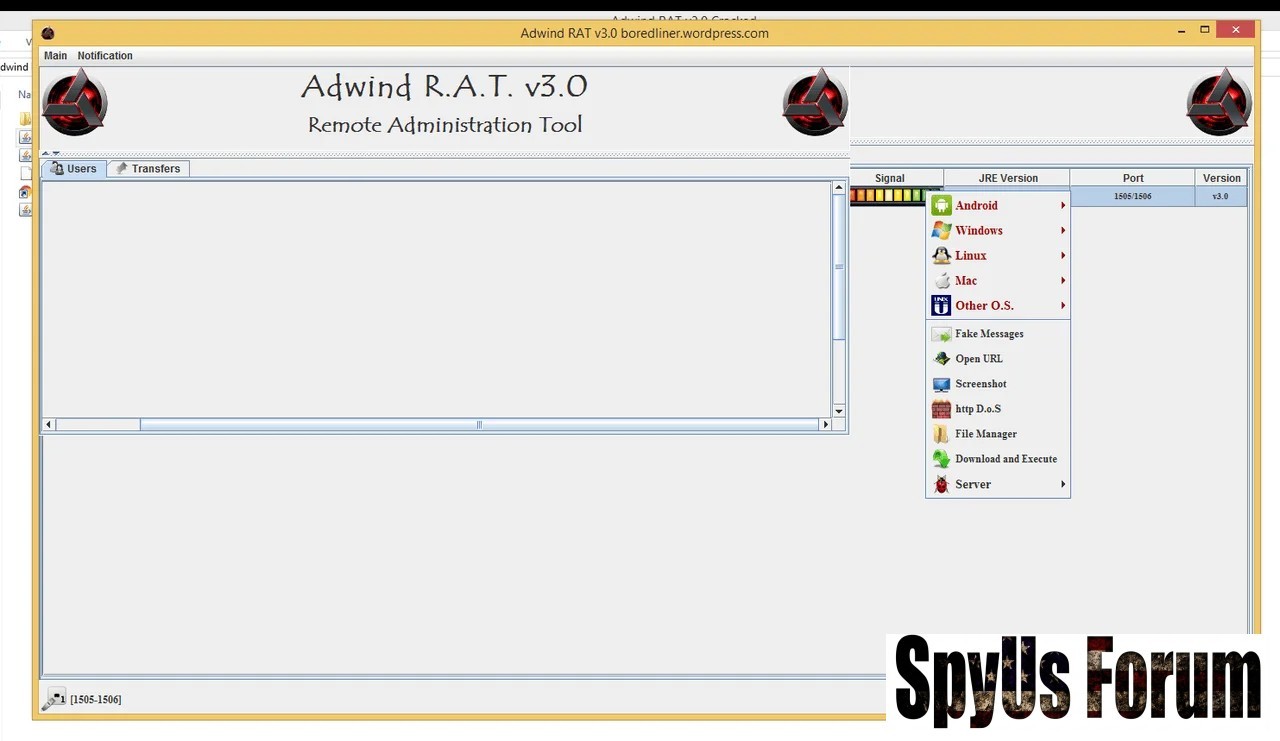This screenshot has width=1280, height=741.
Task: Open the Main menu
Action: coord(56,56)
